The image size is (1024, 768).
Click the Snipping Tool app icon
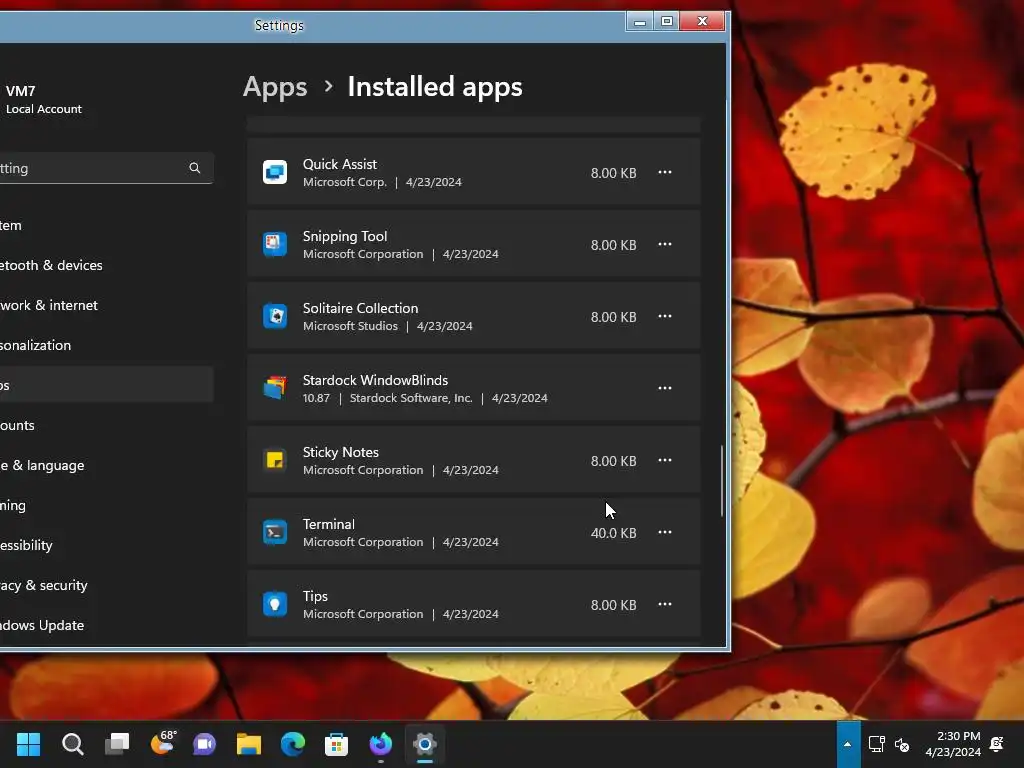[x=275, y=244]
